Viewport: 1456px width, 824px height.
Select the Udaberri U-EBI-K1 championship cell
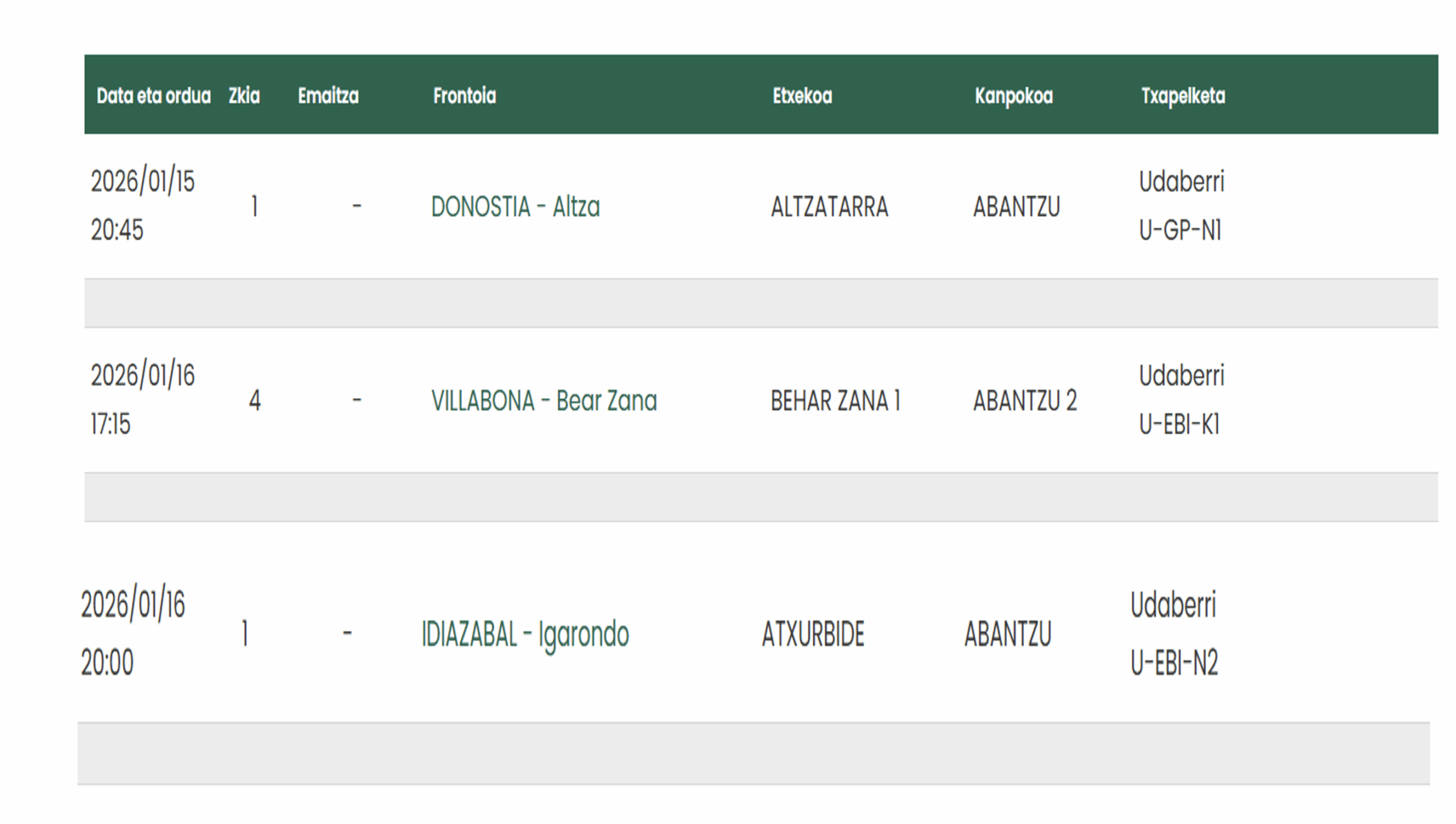[1181, 399]
